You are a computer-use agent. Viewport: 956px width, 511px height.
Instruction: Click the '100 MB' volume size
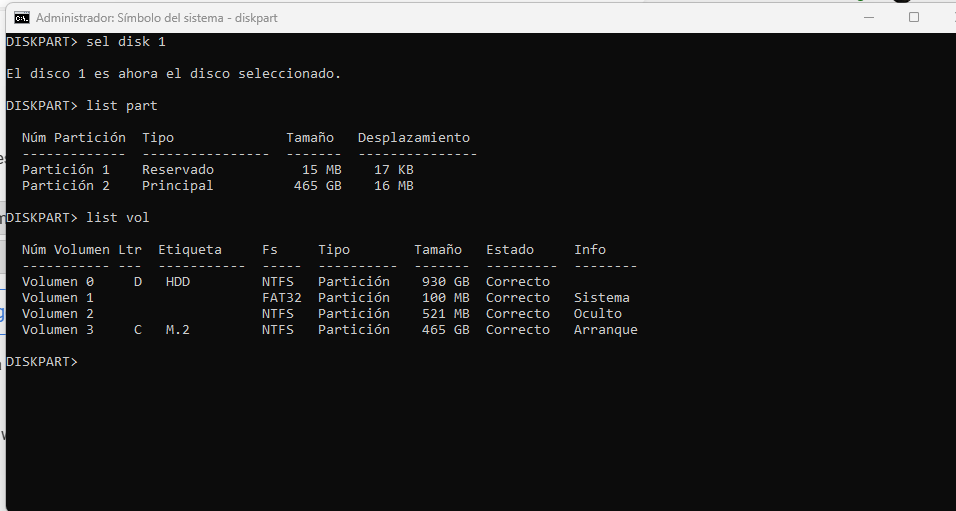point(446,298)
